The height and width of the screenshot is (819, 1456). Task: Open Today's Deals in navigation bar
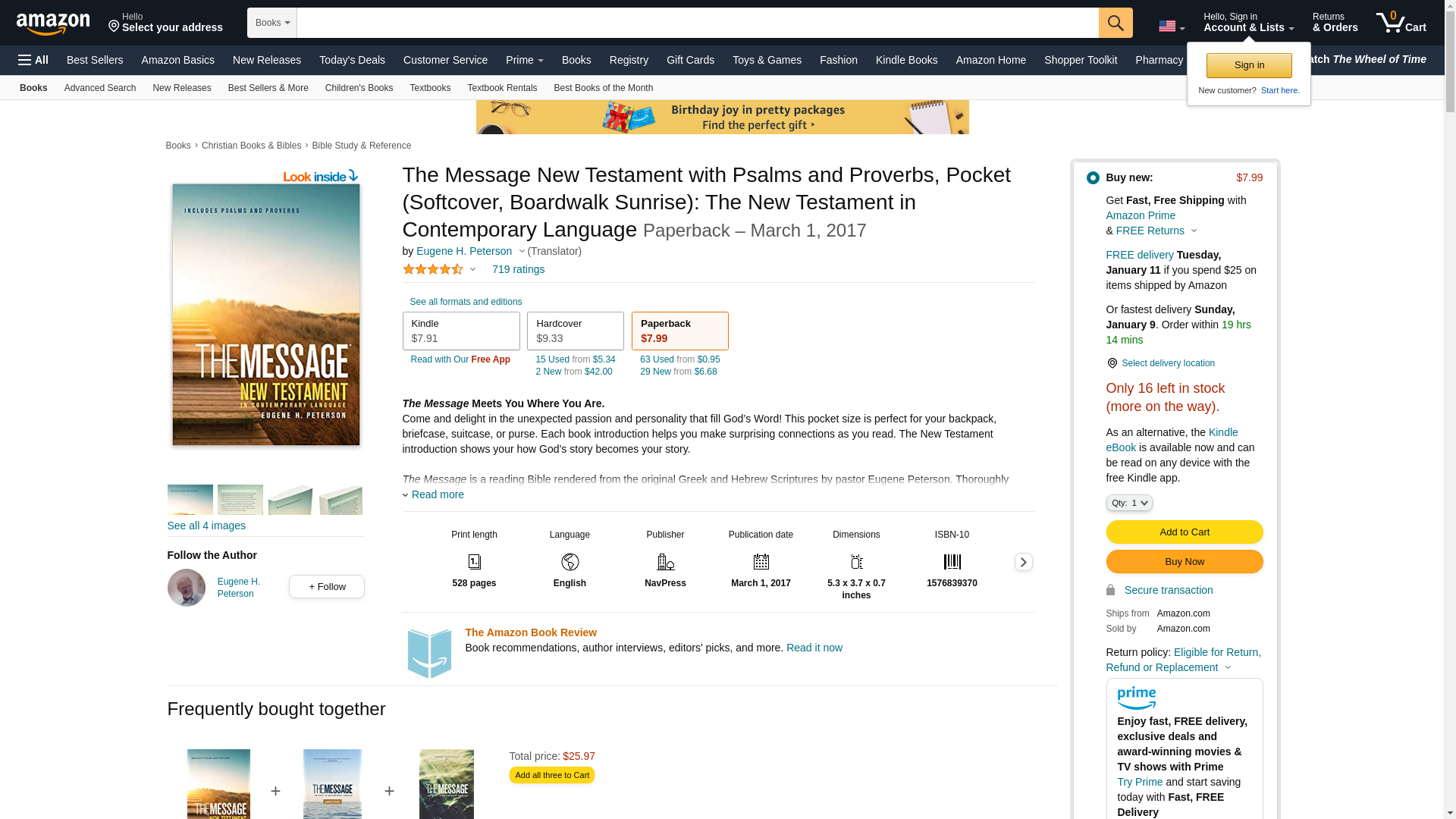(352, 60)
